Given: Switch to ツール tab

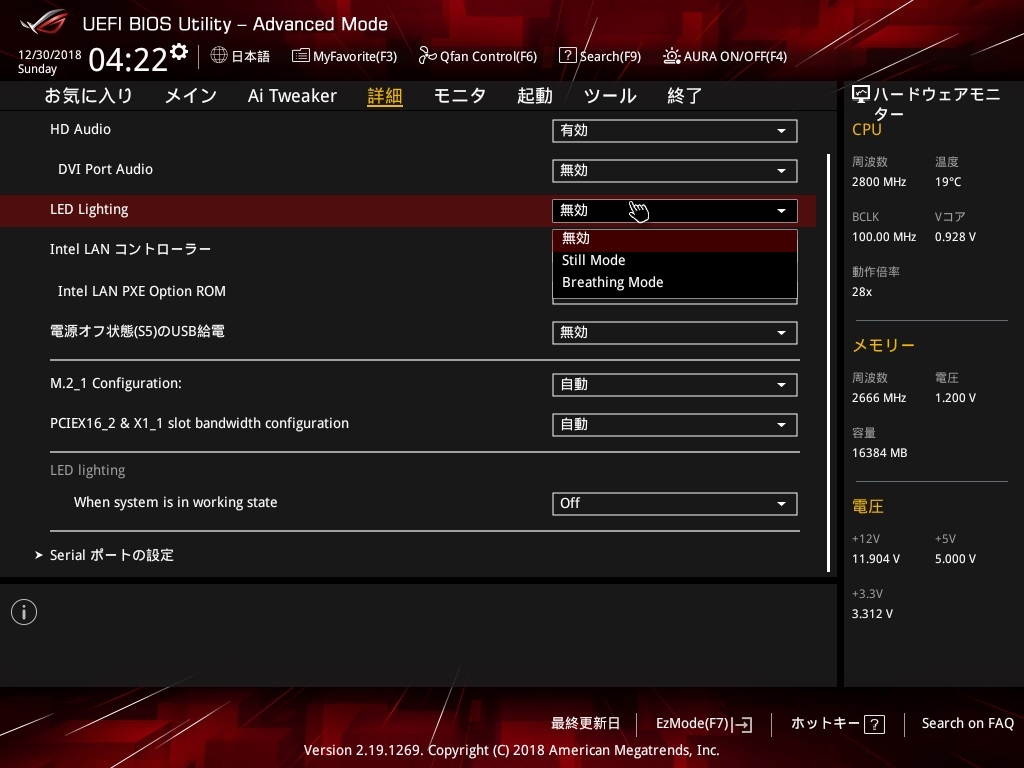Looking at the screenshot, I should click(610, 96).
